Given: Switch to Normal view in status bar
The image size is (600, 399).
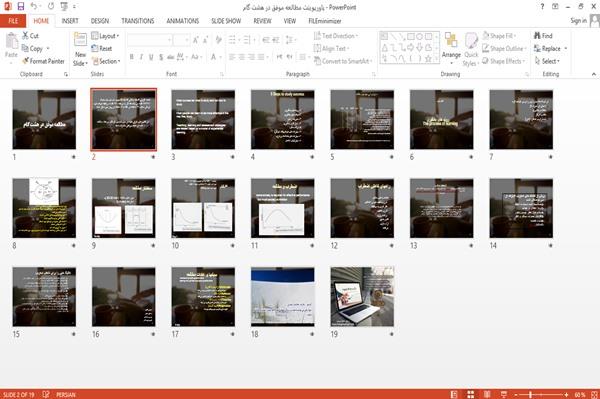Looking at the screenshot, I should [x=454, y=394].
